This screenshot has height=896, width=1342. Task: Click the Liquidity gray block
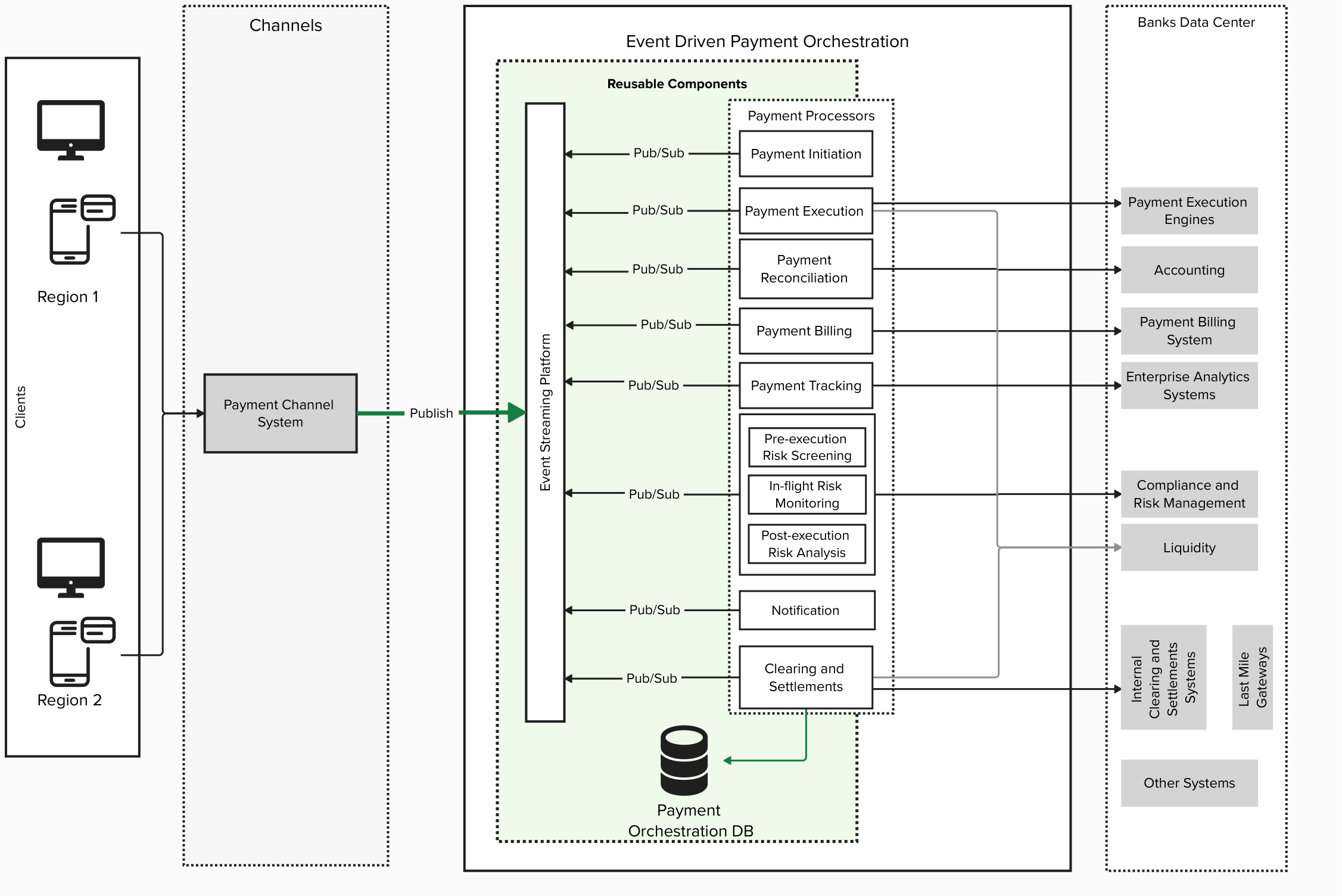click(1189, 548)
